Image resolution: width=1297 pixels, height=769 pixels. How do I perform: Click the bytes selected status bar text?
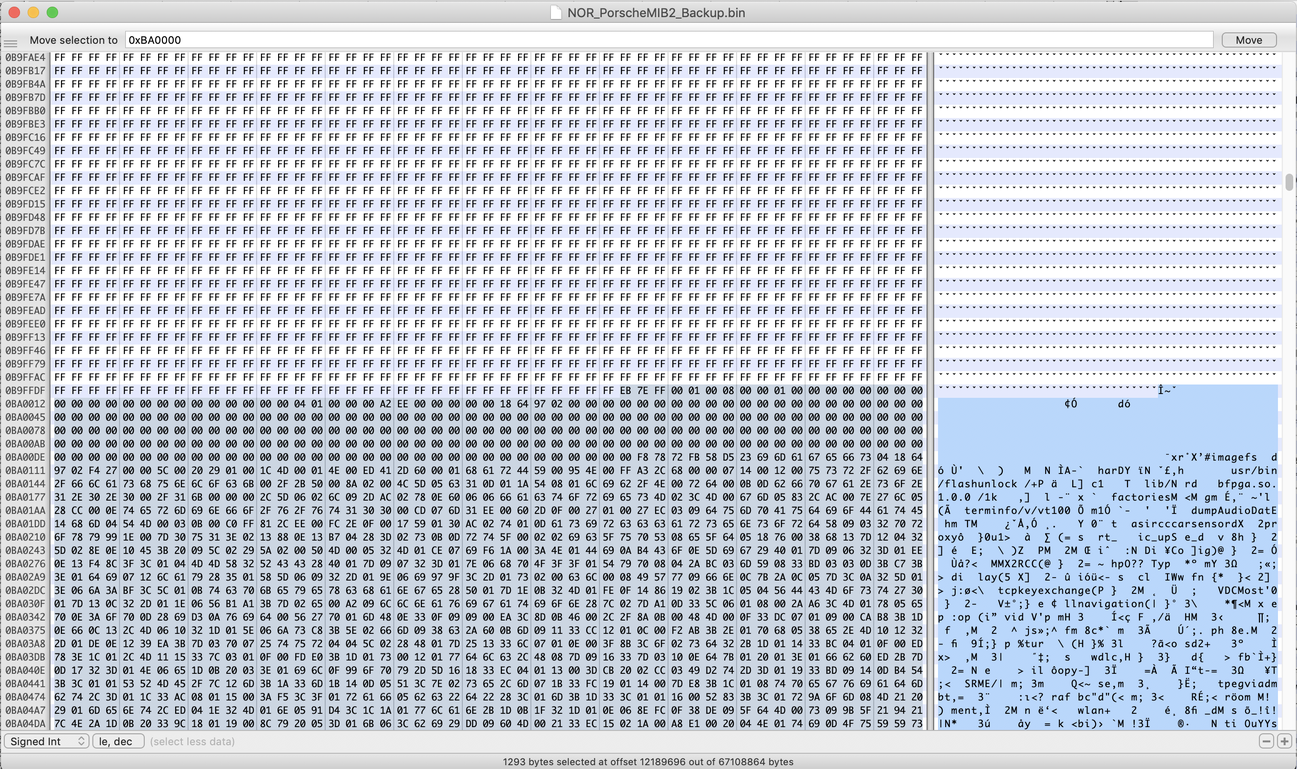coord(648,762)
